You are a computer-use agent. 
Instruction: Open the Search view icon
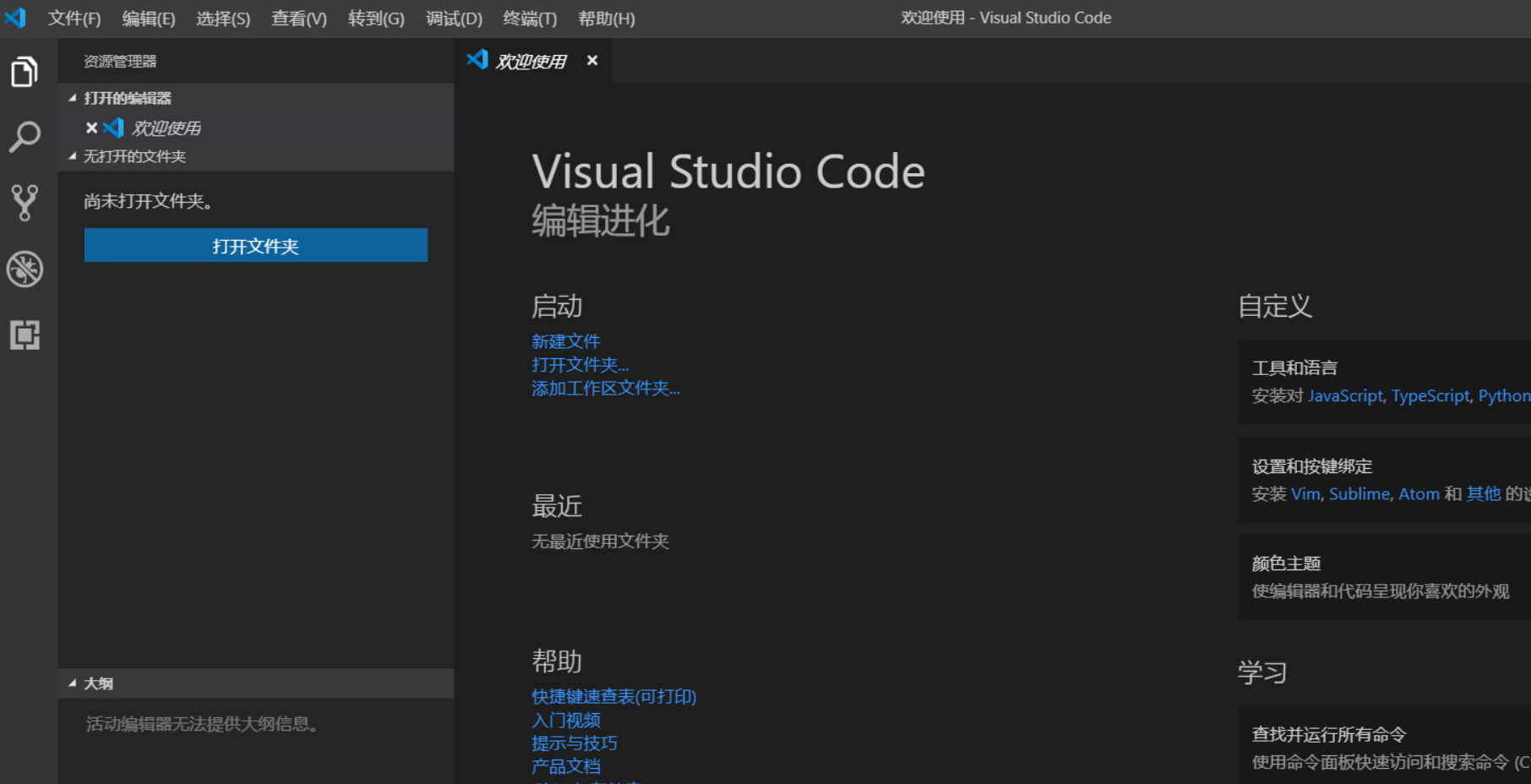pyautogui.click(x=25, y=137)
